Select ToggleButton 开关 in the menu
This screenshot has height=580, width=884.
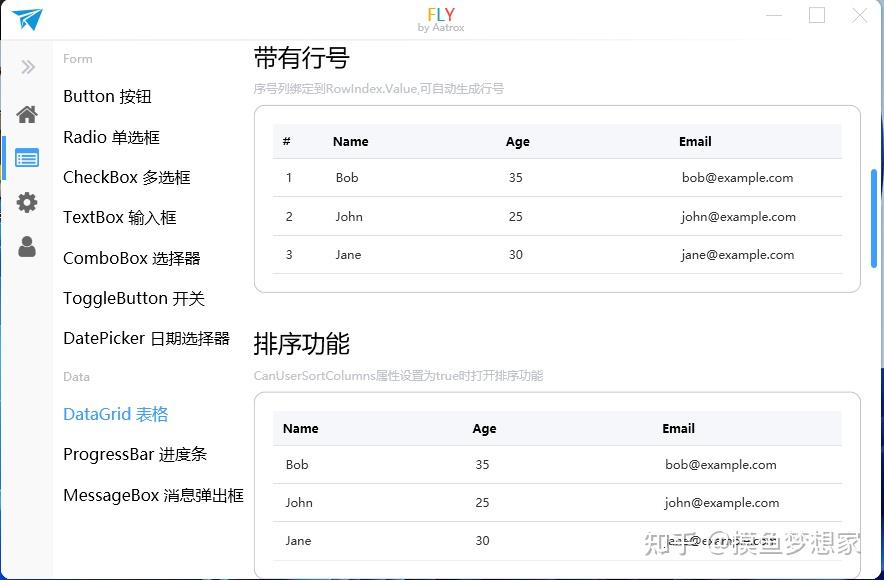(133, 298)
